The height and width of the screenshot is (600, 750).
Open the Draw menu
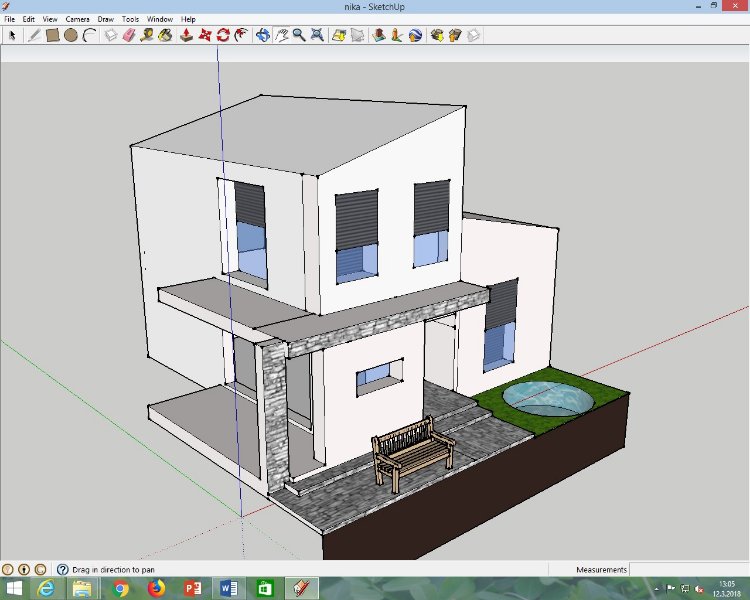(x=105, y=19)
